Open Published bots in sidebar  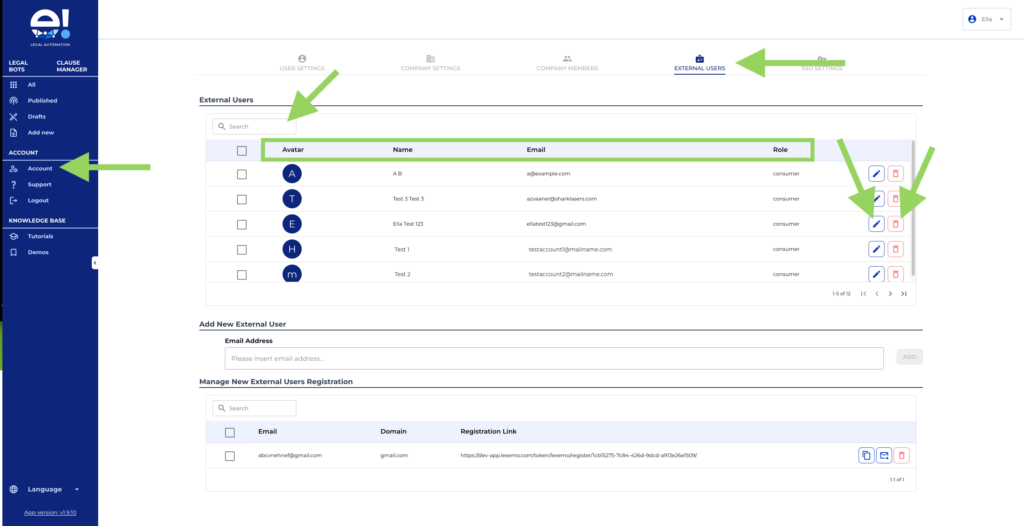pos(42,101)
